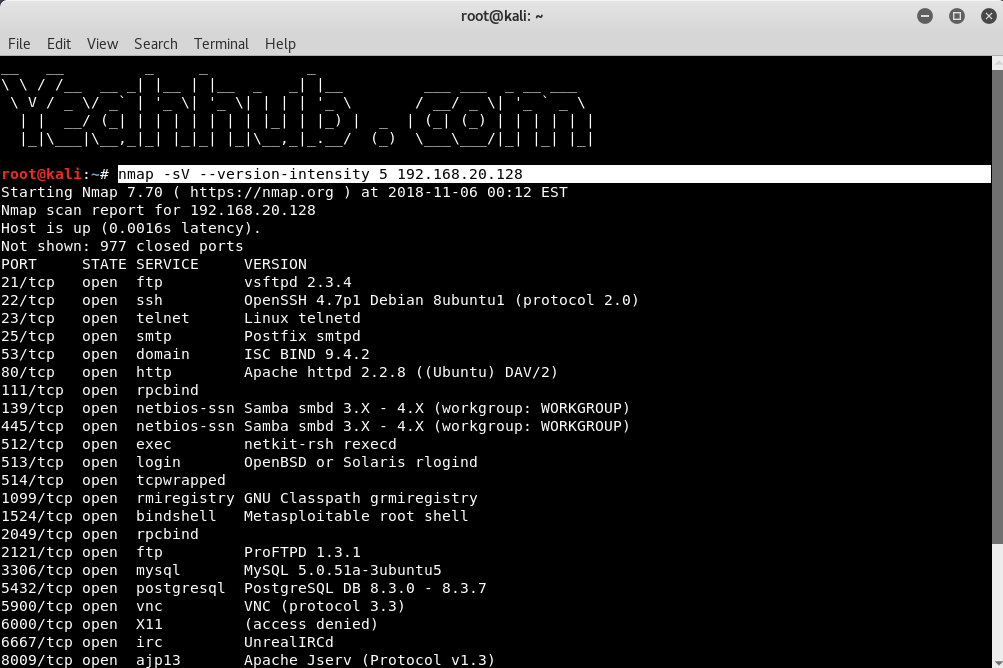Click the 5900/tcp port entry
This screenshot has height=668, width=1003.
[x=37, y=606]
